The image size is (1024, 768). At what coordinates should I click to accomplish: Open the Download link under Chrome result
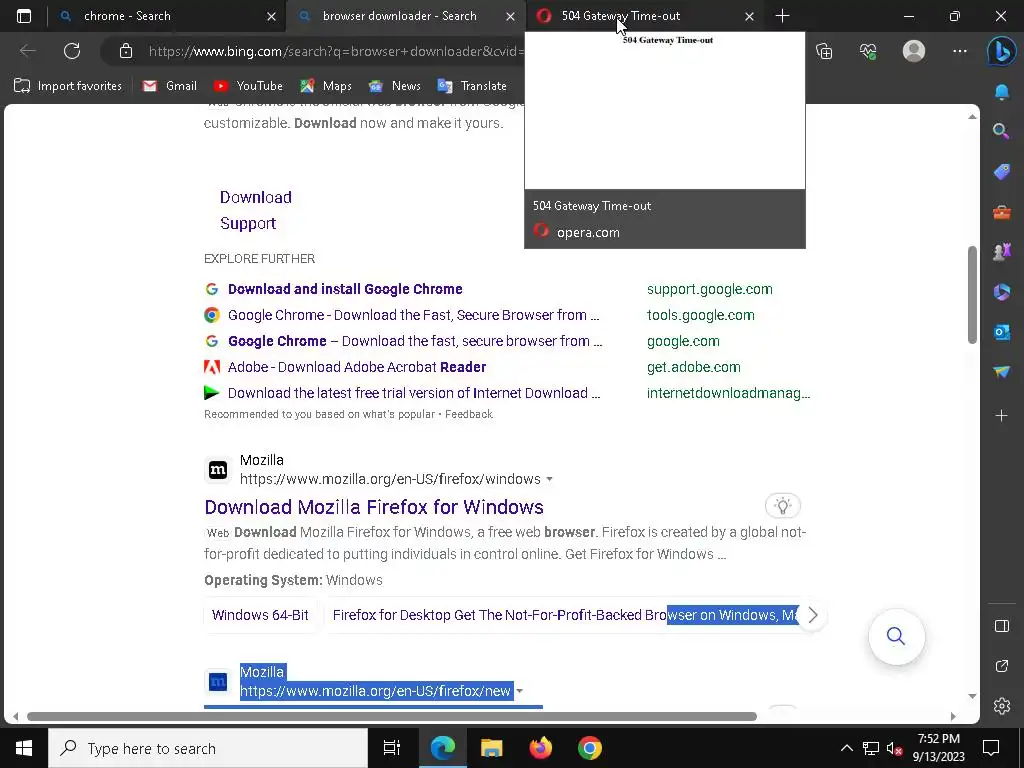(x=256, y=197)
